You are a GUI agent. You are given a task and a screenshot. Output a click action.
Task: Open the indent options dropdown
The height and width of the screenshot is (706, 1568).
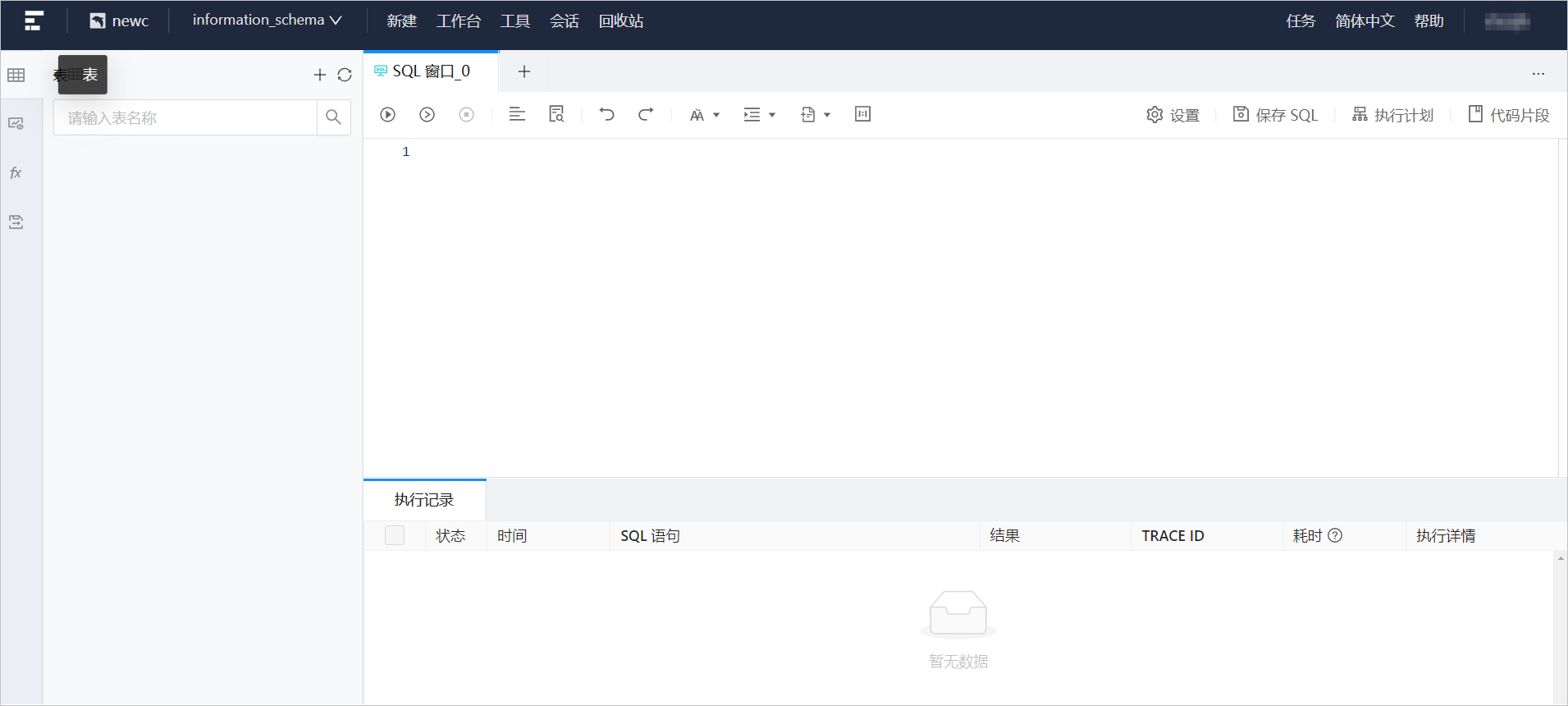click(x=759, y=115)
